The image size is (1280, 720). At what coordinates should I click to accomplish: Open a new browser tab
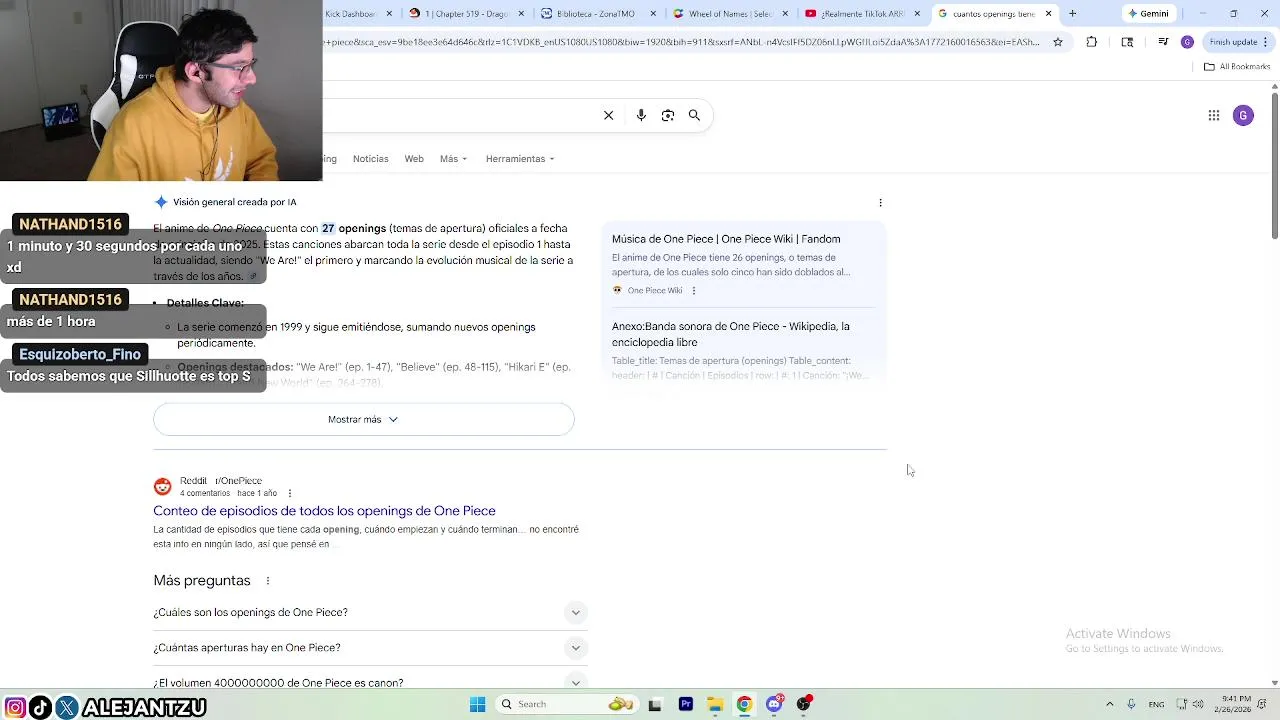click(x=1072, y=14)
